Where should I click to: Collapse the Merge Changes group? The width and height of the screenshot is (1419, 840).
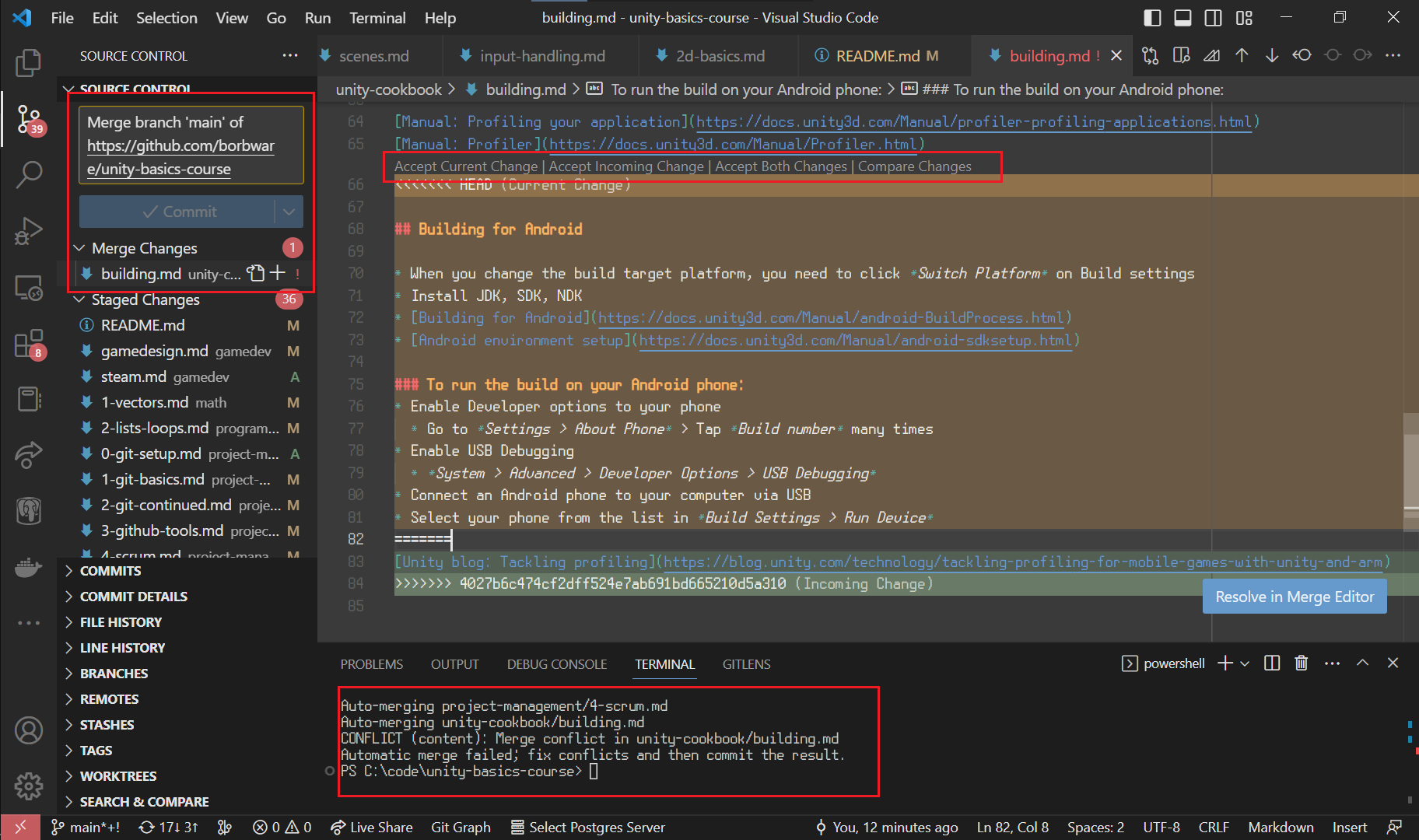click(79, 248)
